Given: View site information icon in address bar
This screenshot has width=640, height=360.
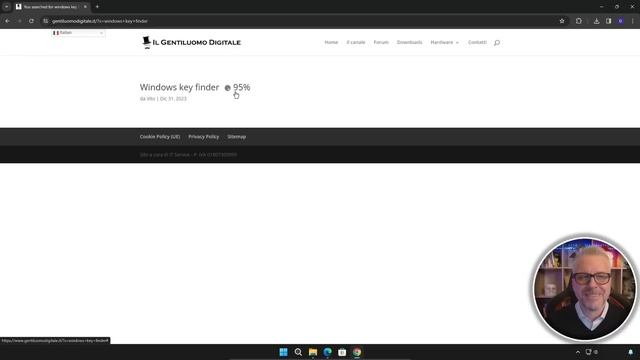Looking at the screenshot, I should [x=46, y=21].
